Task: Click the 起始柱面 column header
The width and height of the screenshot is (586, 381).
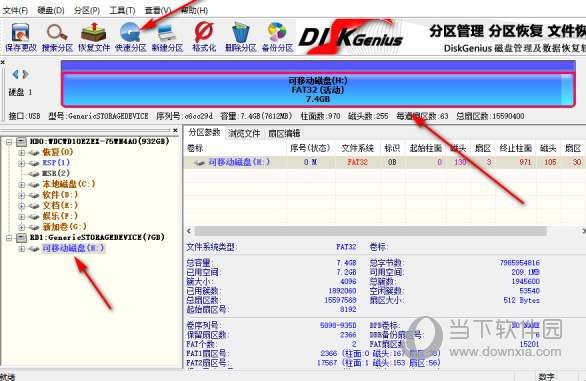Action: pyautogui.click(x=426, y=148)
